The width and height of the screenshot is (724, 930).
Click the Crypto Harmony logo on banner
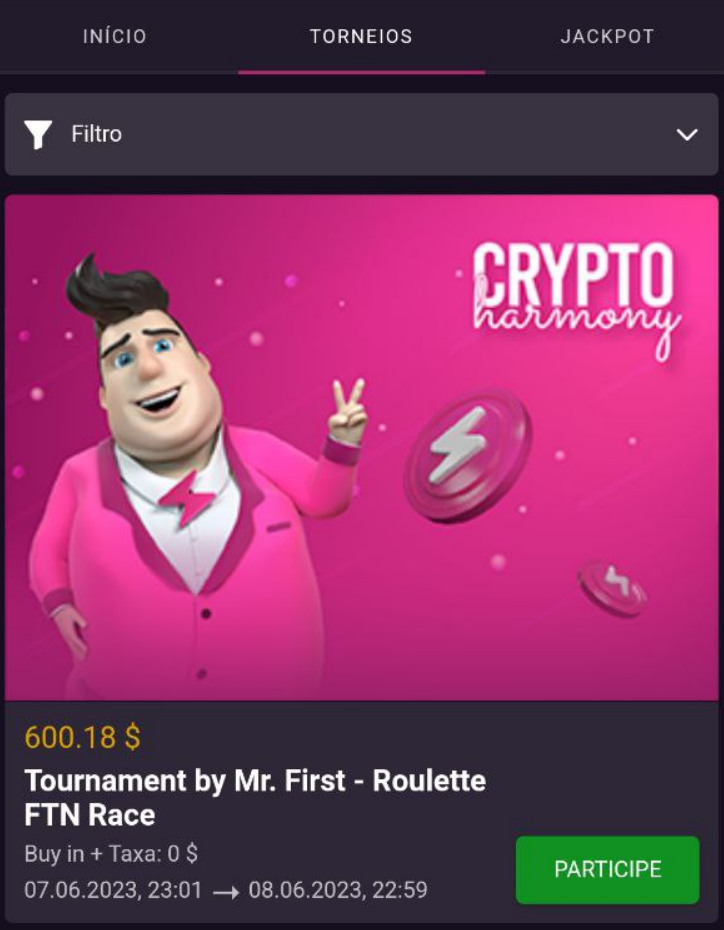click(576, 300)
